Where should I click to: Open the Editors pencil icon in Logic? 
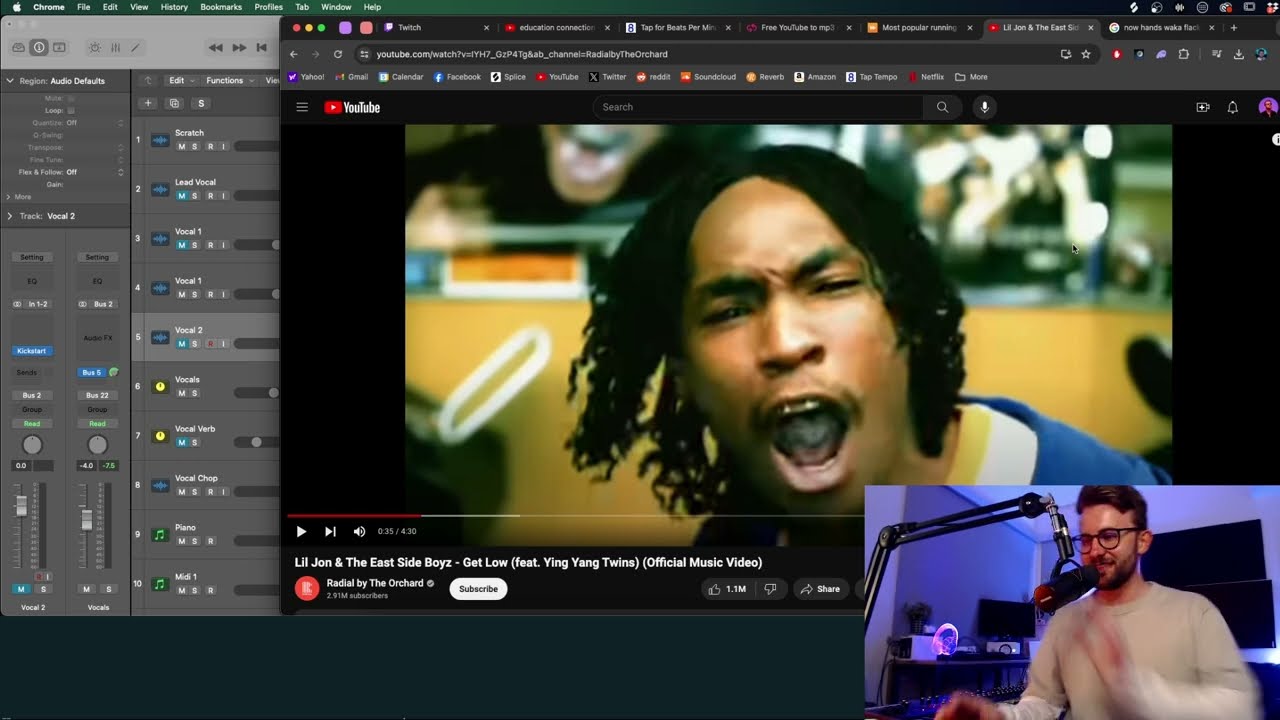point(135,47)
